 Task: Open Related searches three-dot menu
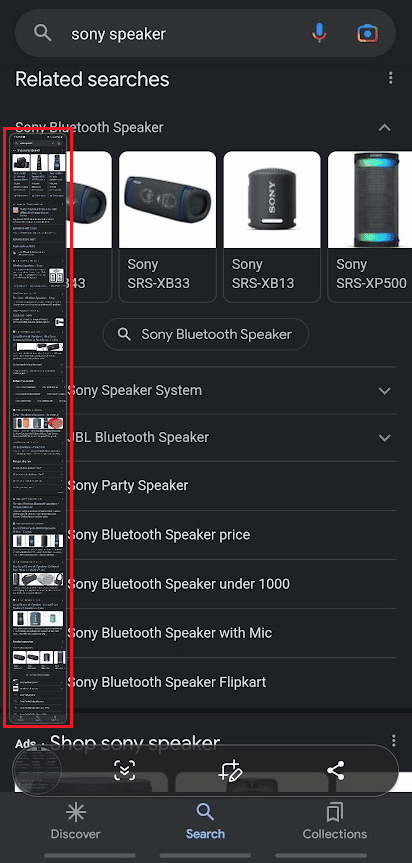[x=391, y=78]
